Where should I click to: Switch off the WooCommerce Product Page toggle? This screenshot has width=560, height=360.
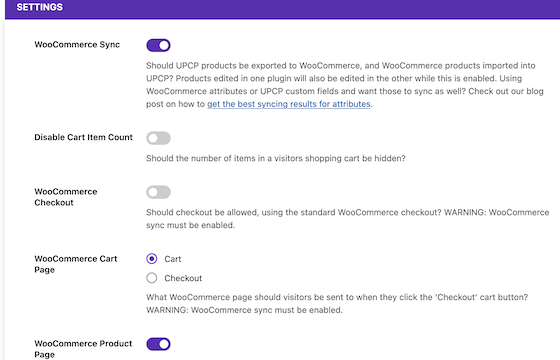pos(158,344)
